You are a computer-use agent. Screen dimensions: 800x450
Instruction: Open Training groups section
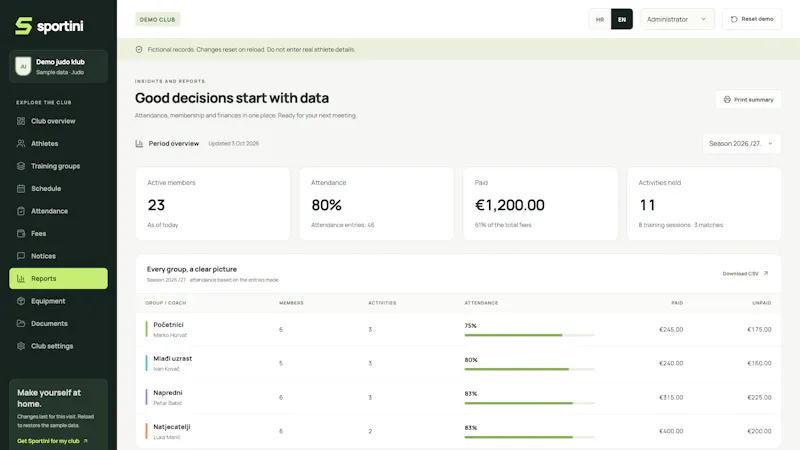coord(58,166)
